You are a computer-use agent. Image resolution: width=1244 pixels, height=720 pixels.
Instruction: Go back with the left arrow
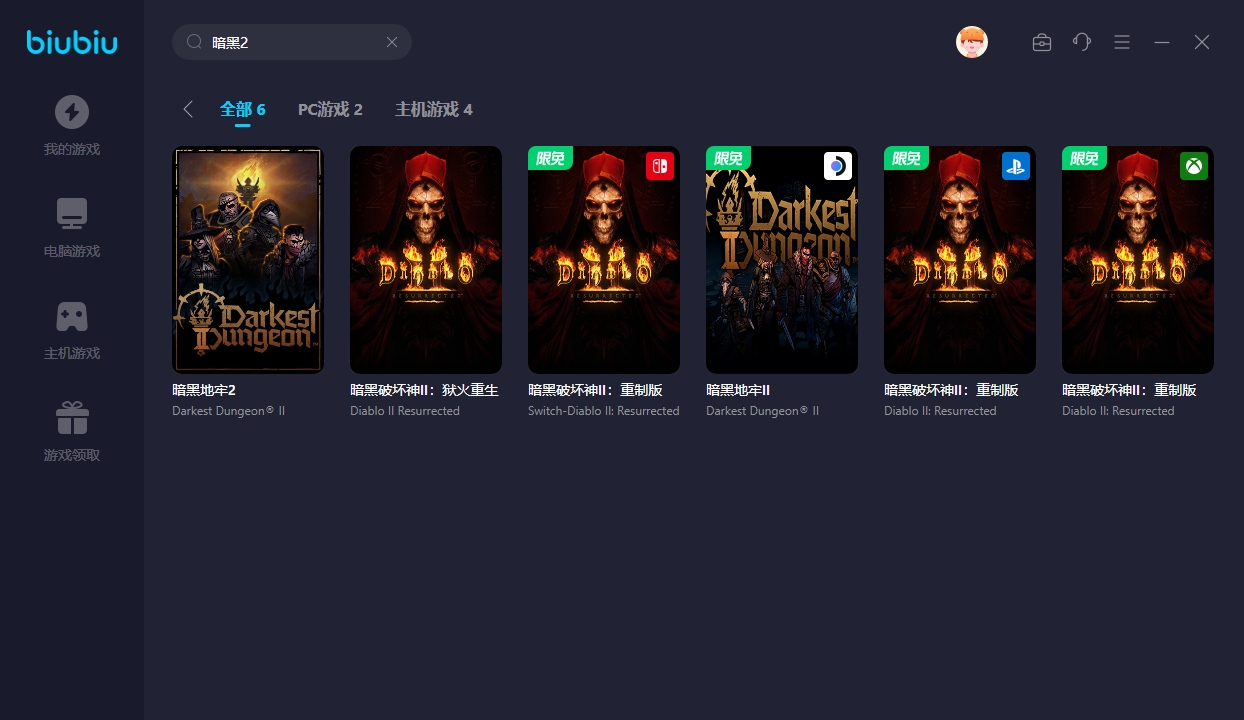188,109
